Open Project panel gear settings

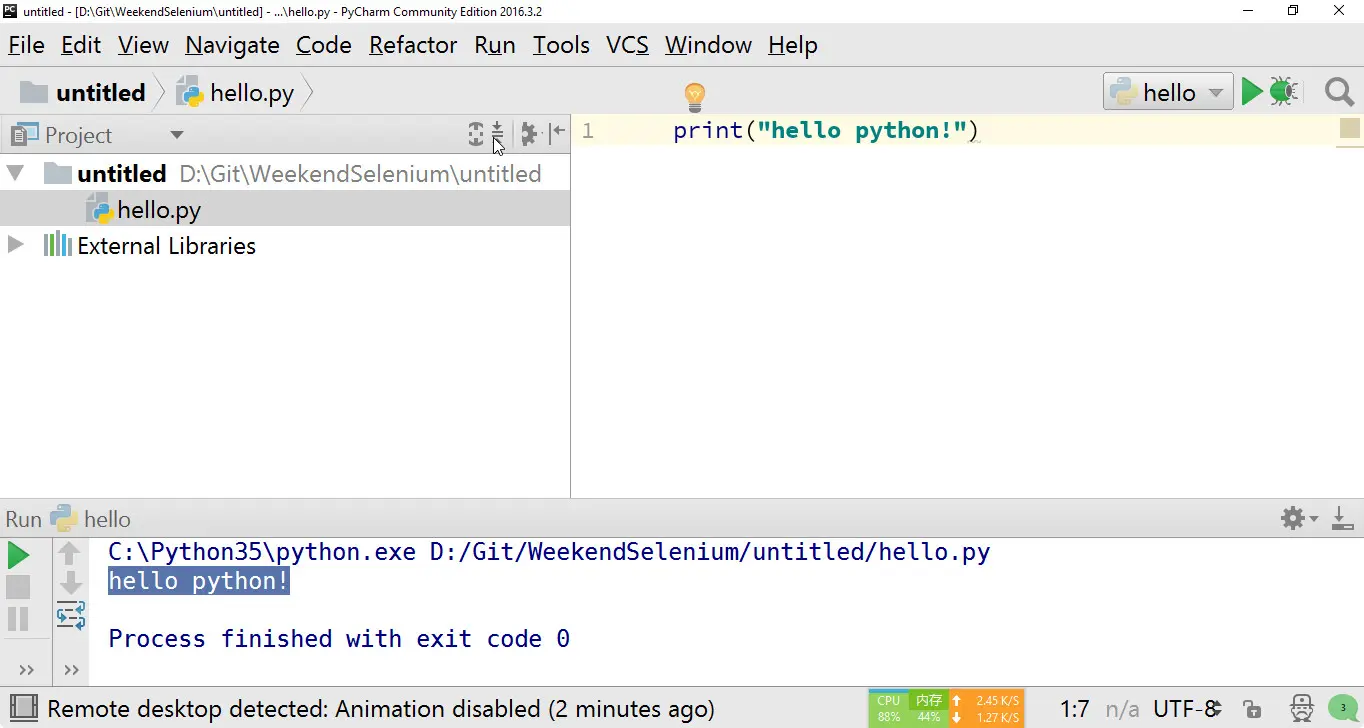[529, 133]
